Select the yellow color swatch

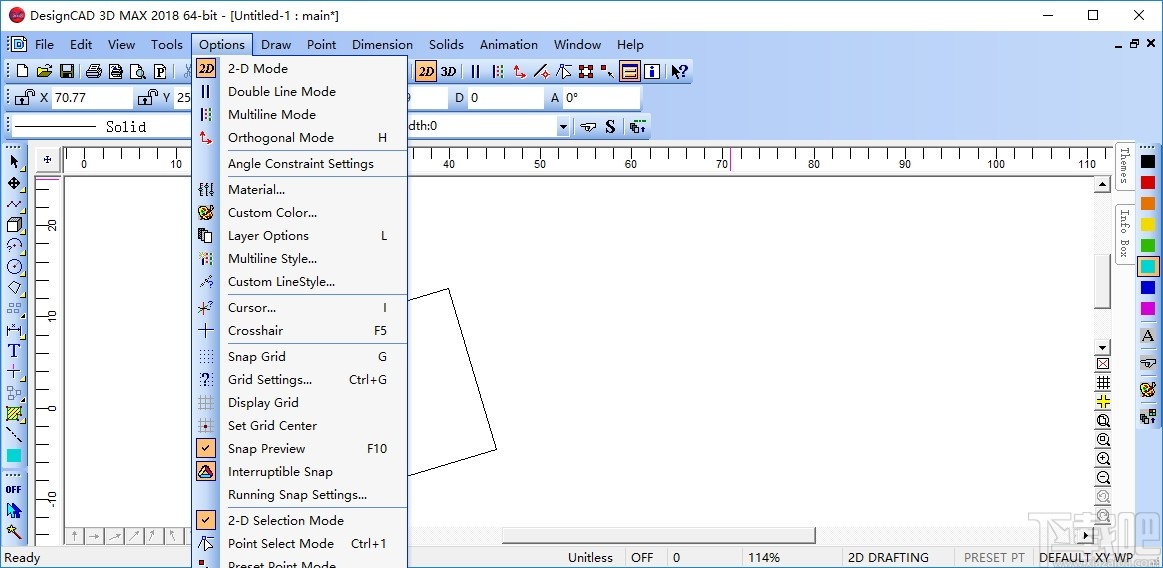tap(1148, 225)
